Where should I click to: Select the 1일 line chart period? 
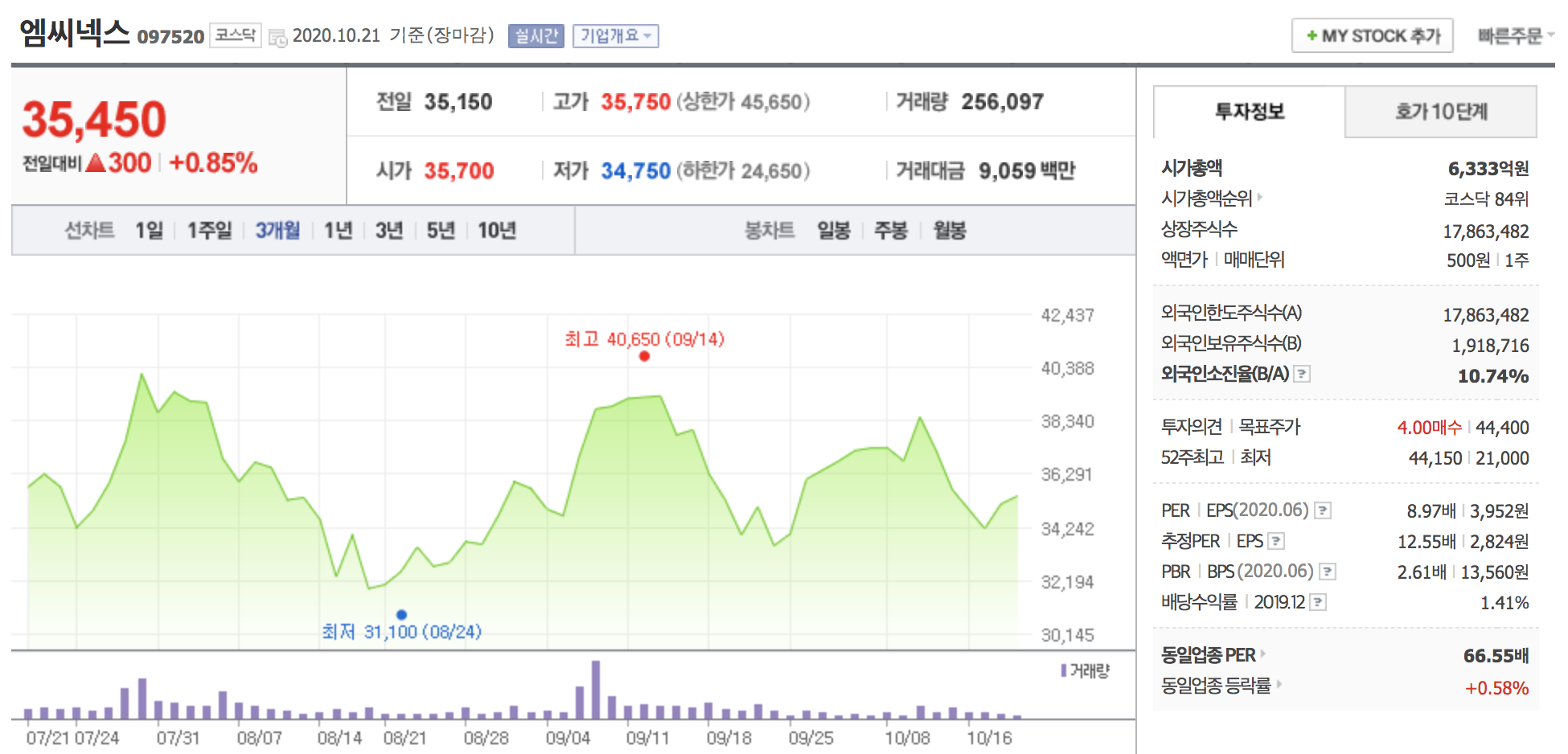(149, 232)
